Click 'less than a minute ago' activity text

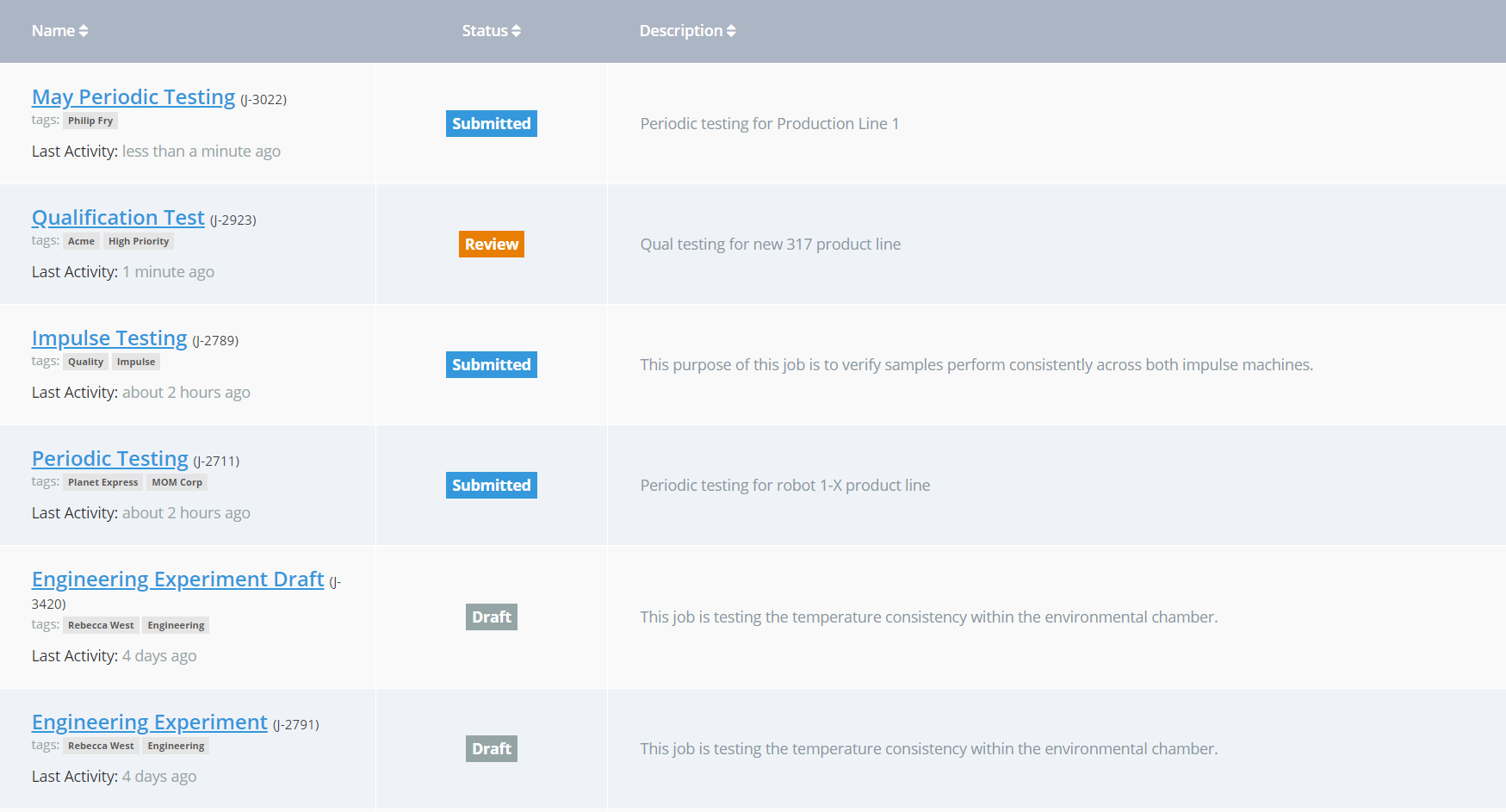click(201, 152)
